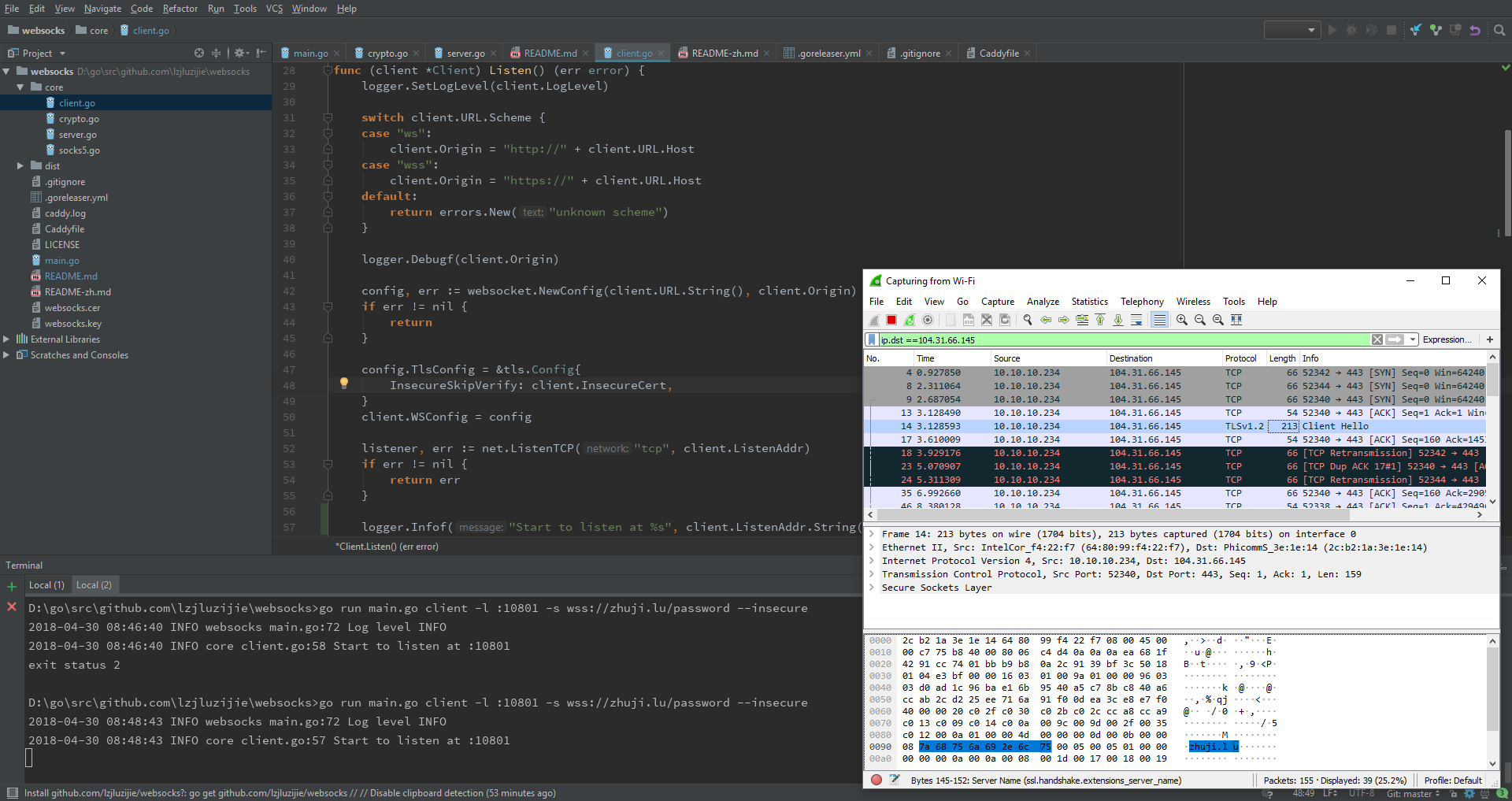Screen dimensions: 1512x801
Task: Toggle auto-scroll during live capture
Action: [1136, 320]
